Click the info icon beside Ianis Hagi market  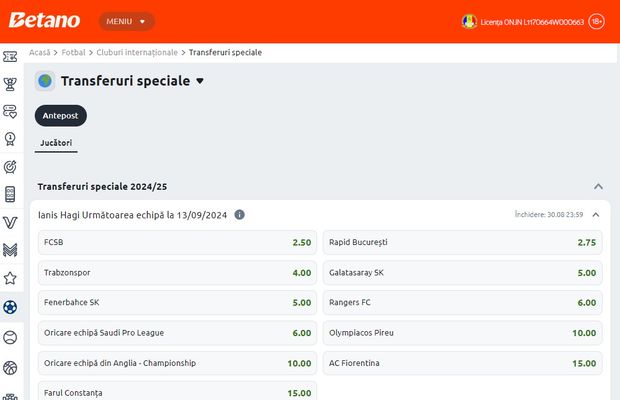click(240, 215)
